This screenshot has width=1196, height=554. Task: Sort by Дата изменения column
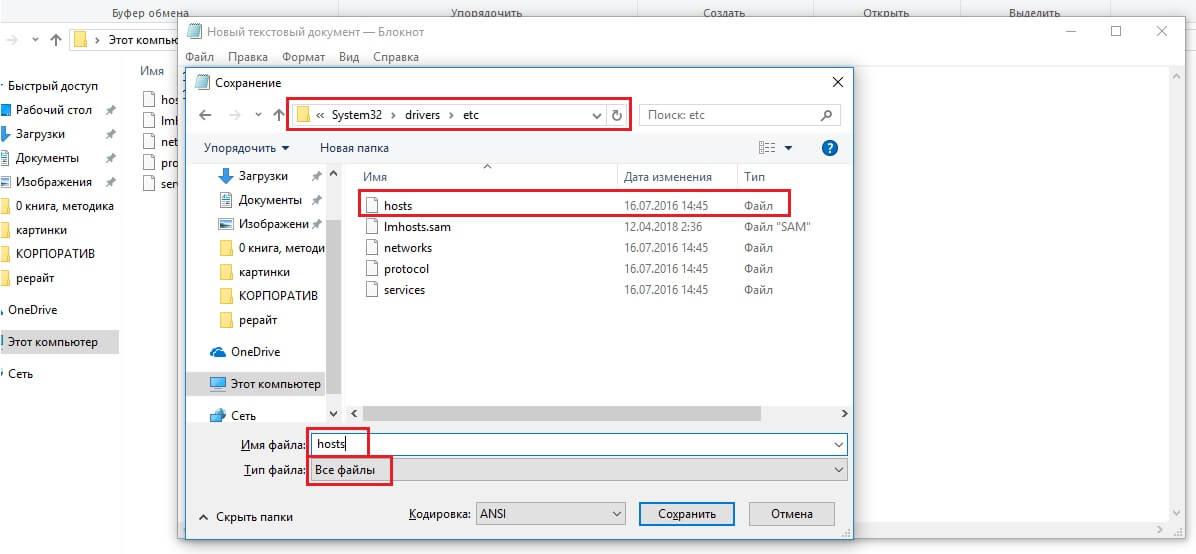click(667, 177)
